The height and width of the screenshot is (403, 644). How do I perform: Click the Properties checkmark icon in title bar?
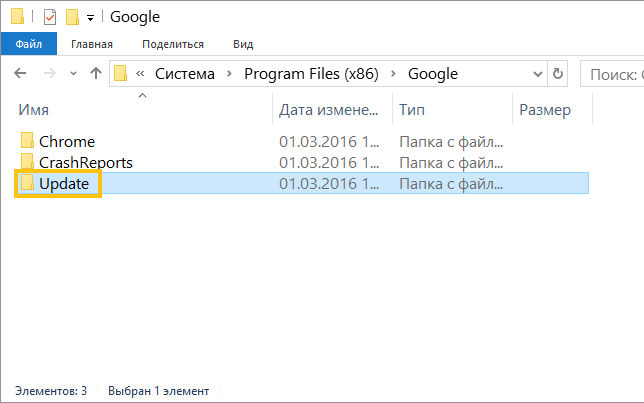50,17
